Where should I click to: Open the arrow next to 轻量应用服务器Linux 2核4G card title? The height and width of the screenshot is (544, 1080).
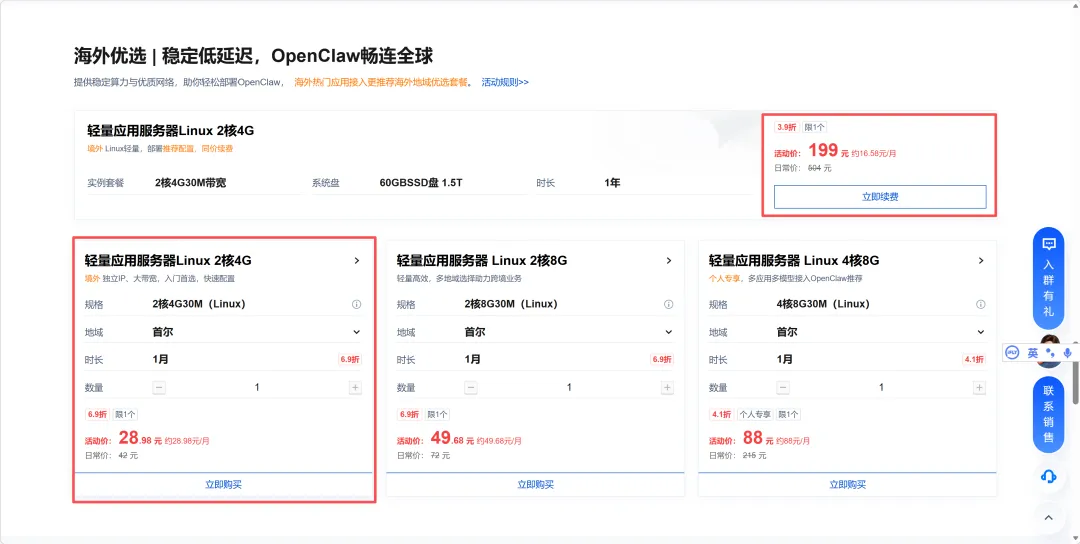(357, 261)
